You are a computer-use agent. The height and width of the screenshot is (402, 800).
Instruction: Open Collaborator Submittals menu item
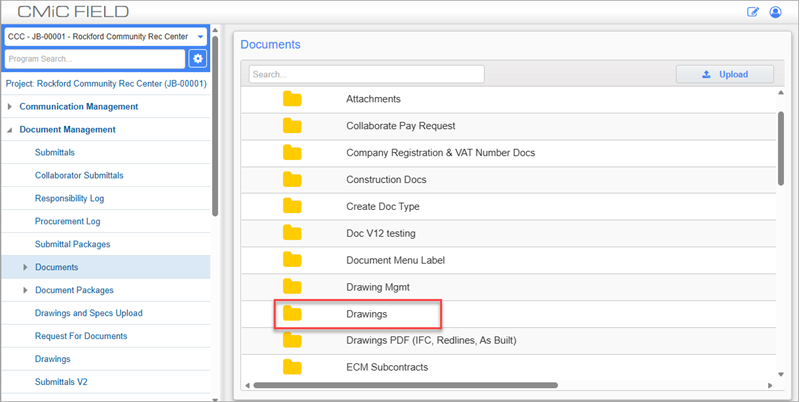pos(79,175)
